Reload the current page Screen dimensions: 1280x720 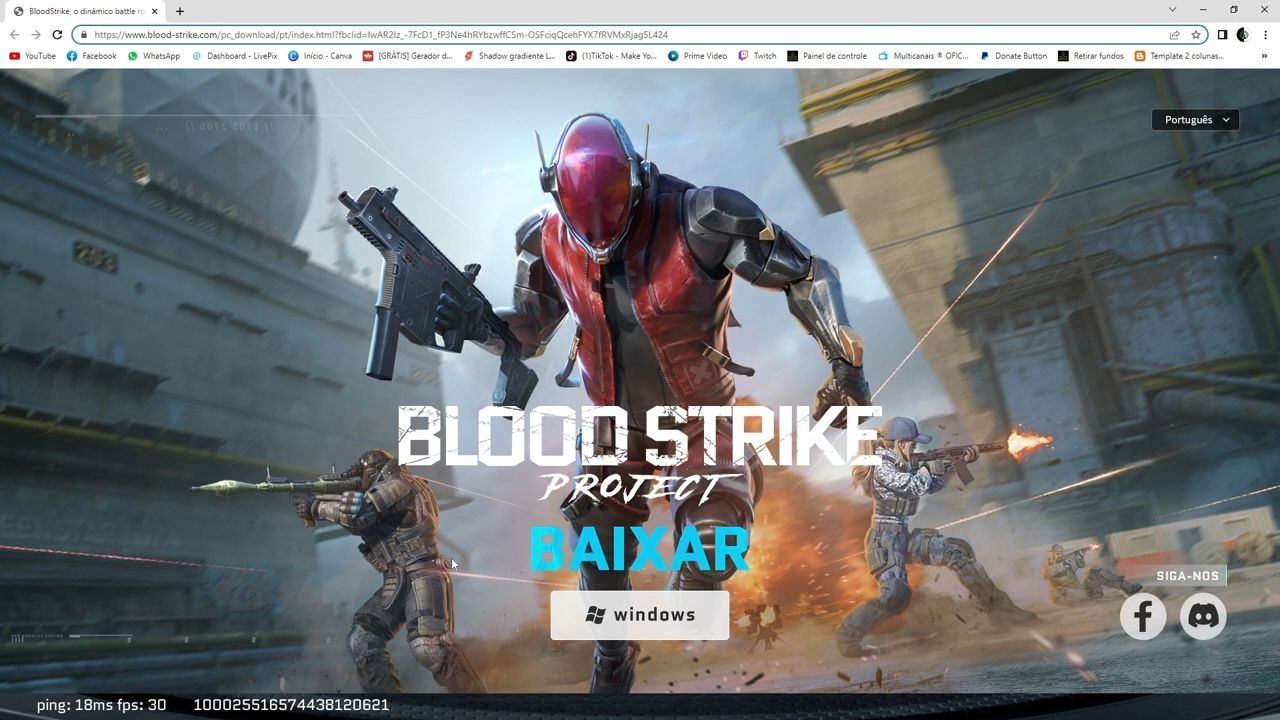[x=57, y=35]
